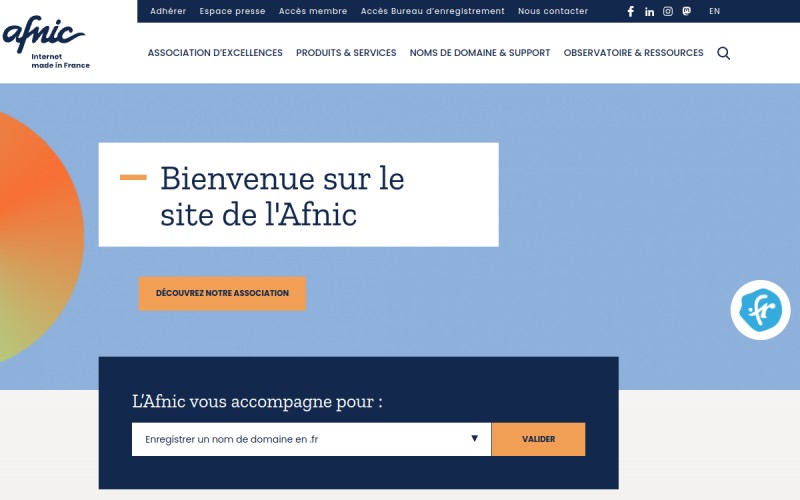Image resolution: width=800 pixels, height=500 pixels.
Task: Open the search magnifier icon
Action: point(723,53)
